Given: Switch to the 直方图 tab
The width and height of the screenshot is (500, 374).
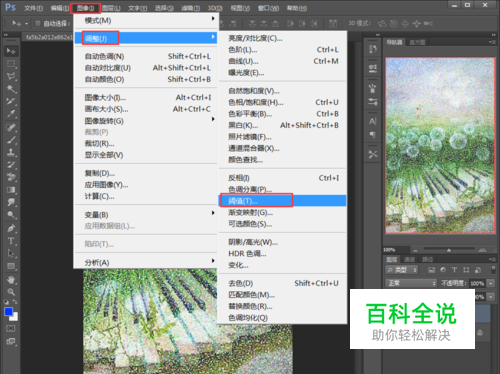Looking at the screenshot, I should tap(417, 42).
